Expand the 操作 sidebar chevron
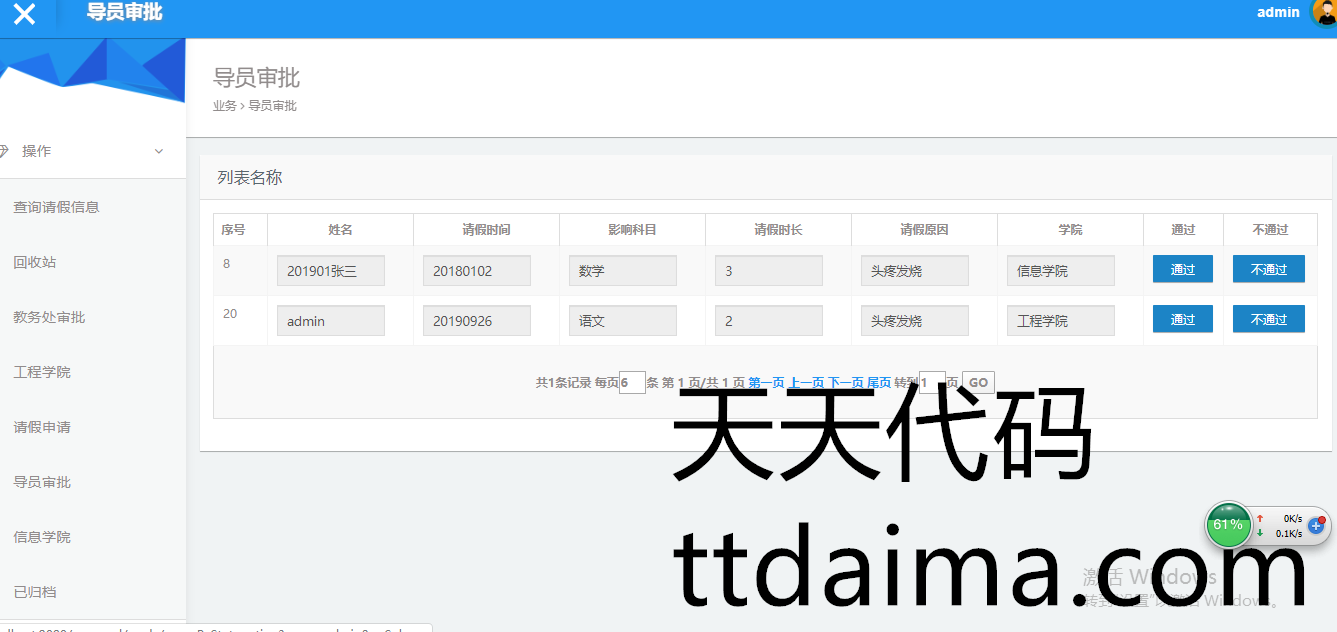1337x632 pixels. [158, 151]
